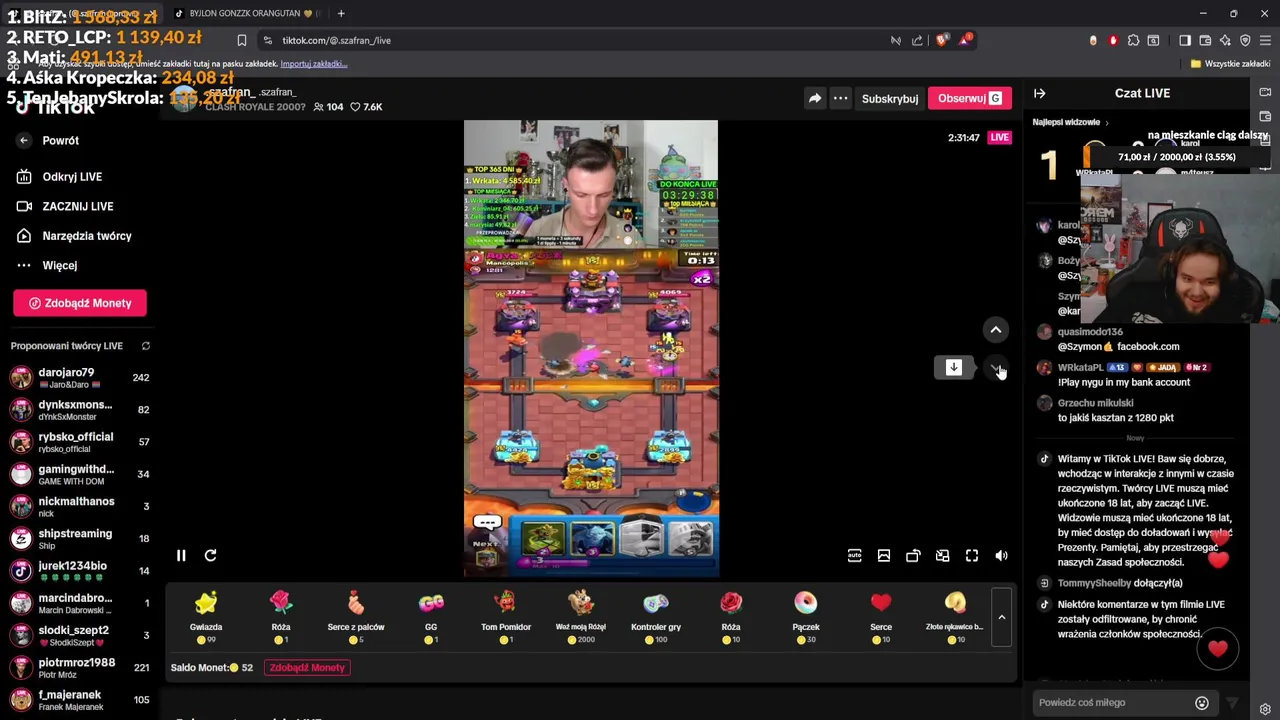Click the download badge icon on video
Image resolution: width=1280 pixels, height=720 pixels.
pyautogui.click(x=954, y=367)
